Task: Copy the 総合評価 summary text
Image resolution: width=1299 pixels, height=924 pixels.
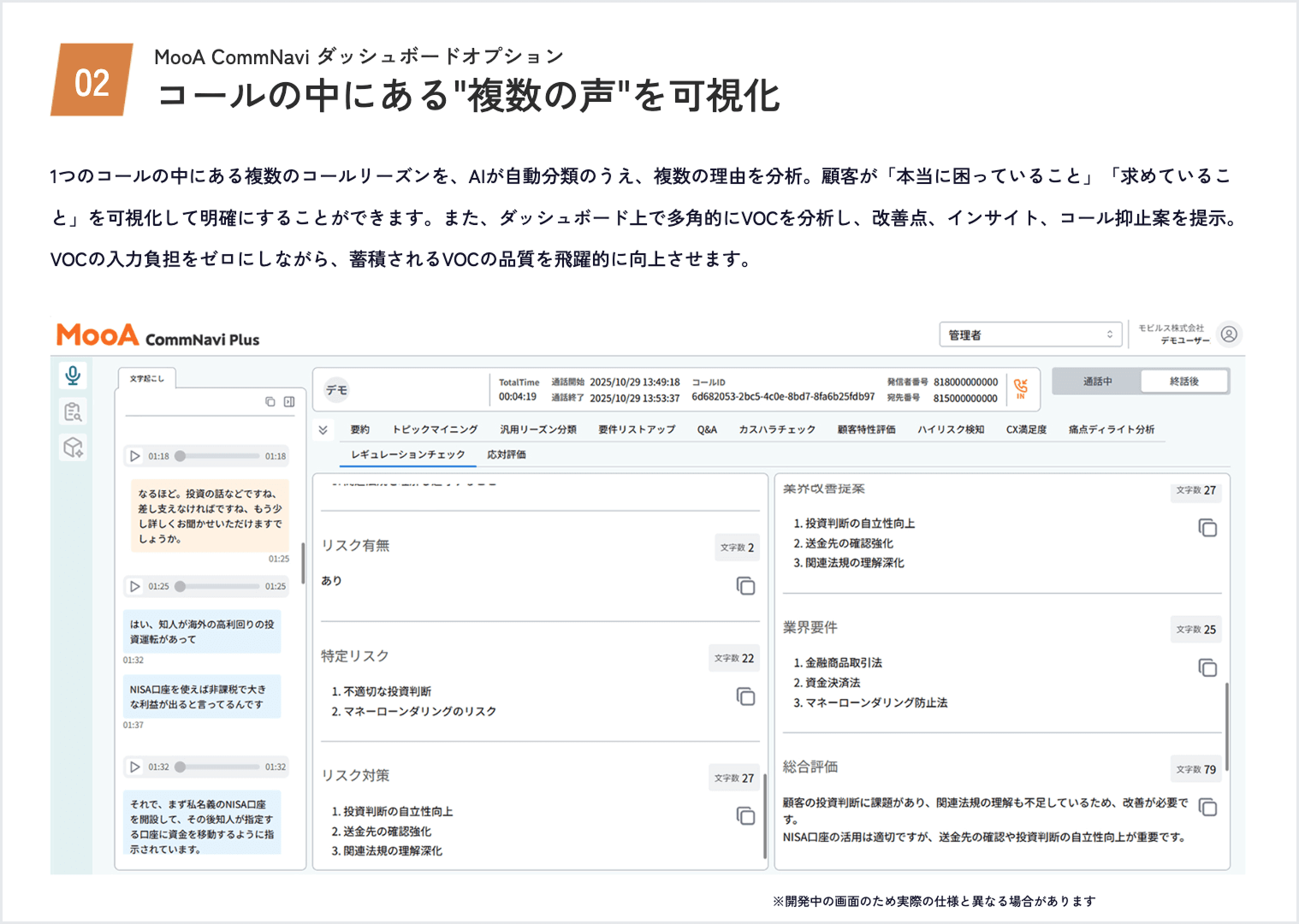Action: (x=1207, y=807)
